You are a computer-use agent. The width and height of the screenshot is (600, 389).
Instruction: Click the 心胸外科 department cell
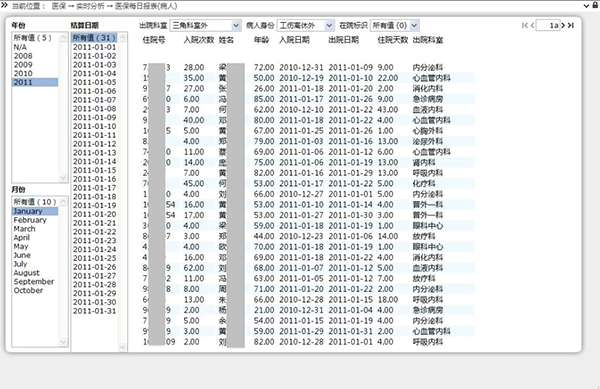428,131
